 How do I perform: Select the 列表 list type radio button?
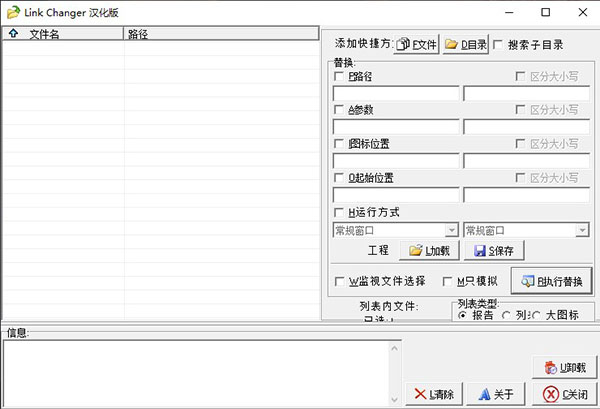[506, 316]
